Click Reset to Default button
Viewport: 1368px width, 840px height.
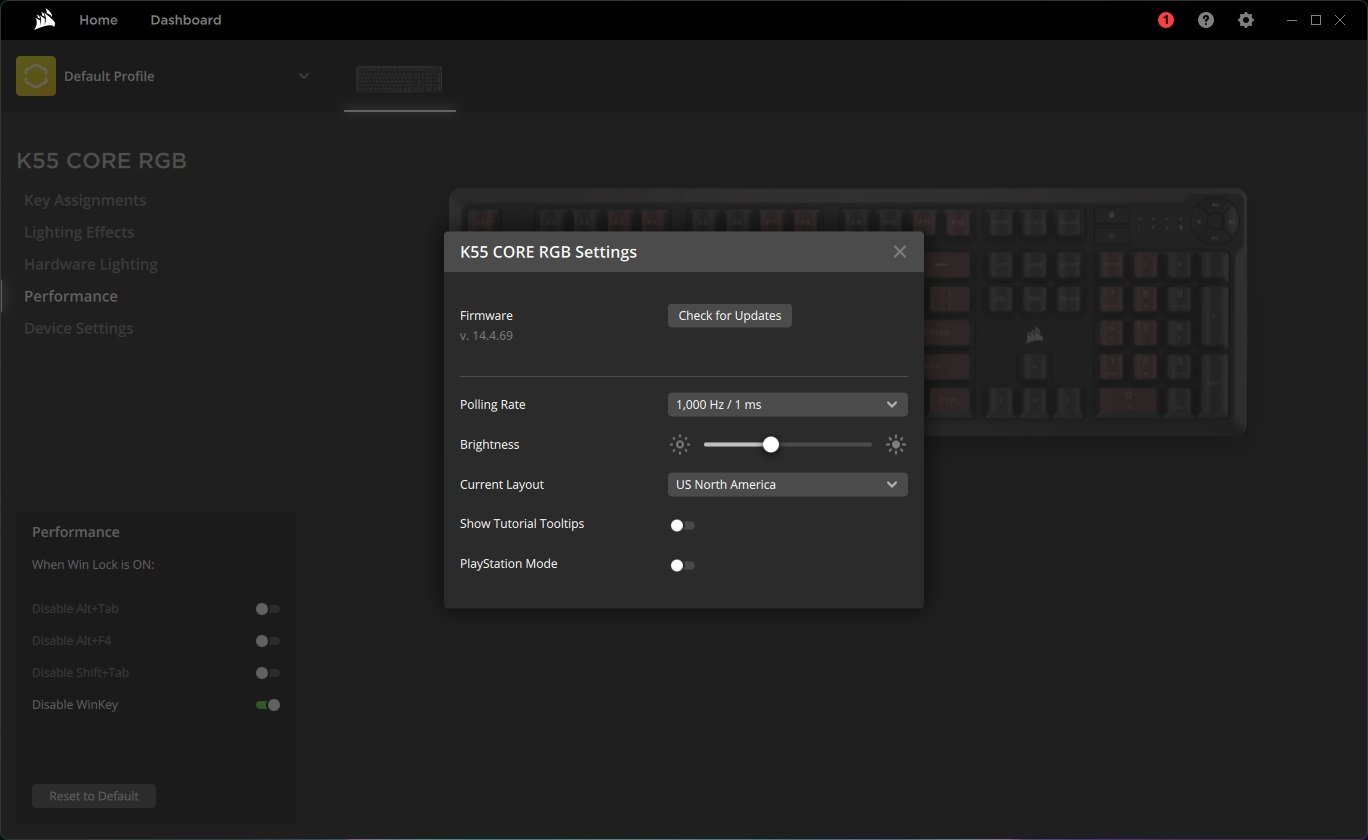coord(94,796)
